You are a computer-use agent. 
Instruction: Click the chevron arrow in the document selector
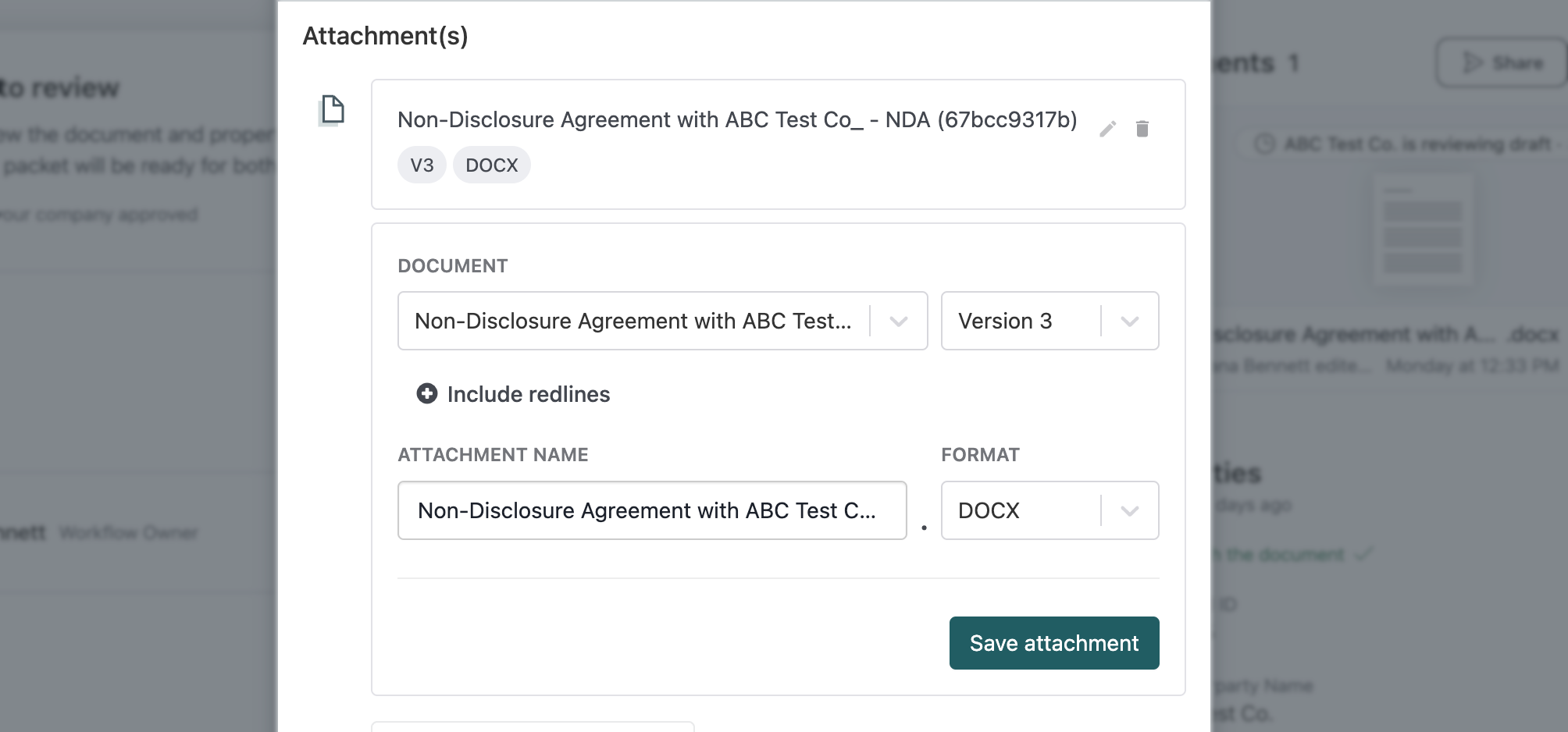click(x=899, y=322)
